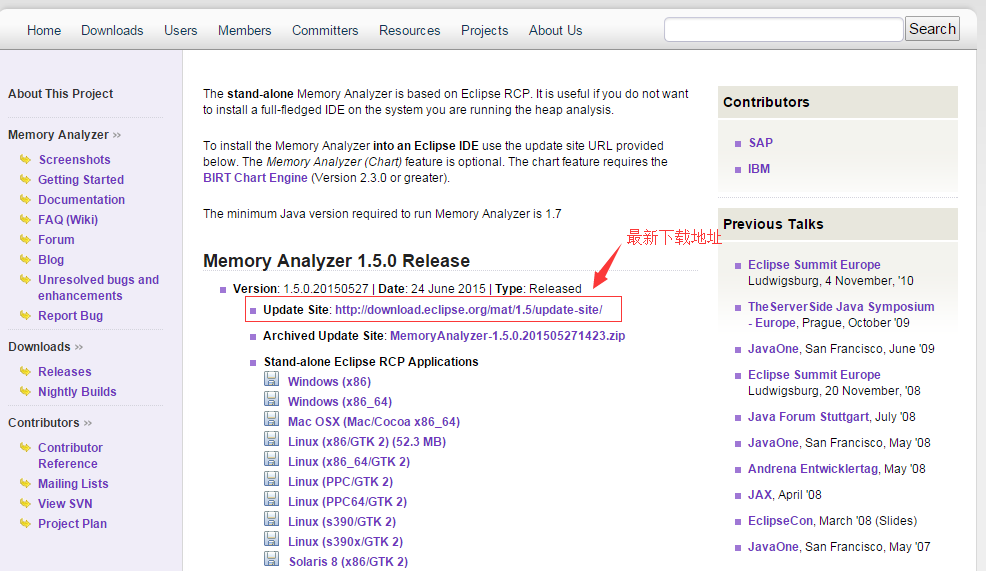
Task: Open the SAP contributor link
Action: click(x=760, y=143)
